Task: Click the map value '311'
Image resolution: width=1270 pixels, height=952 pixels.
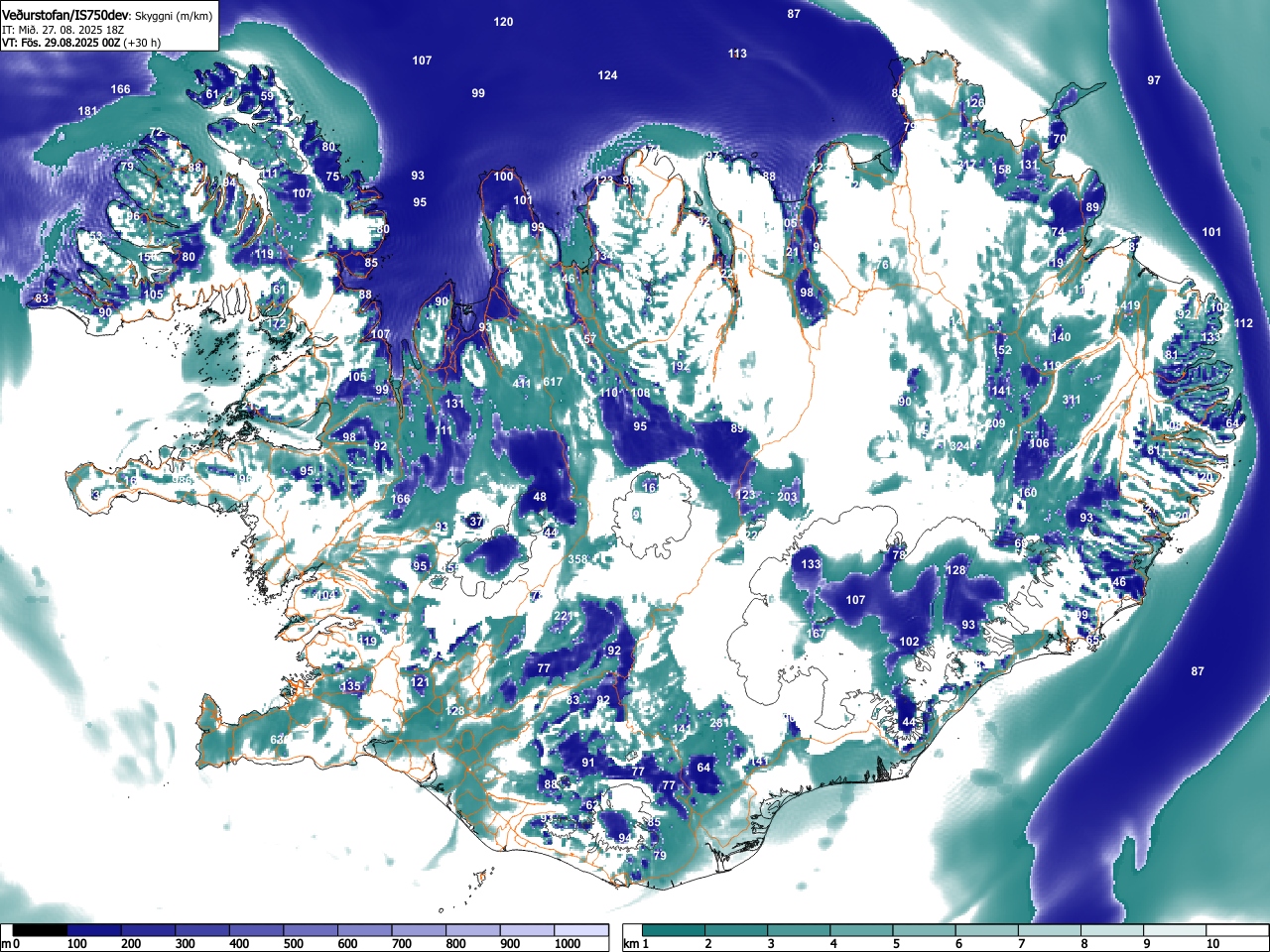Action: pyautogui.click(x=1072, y=401)
